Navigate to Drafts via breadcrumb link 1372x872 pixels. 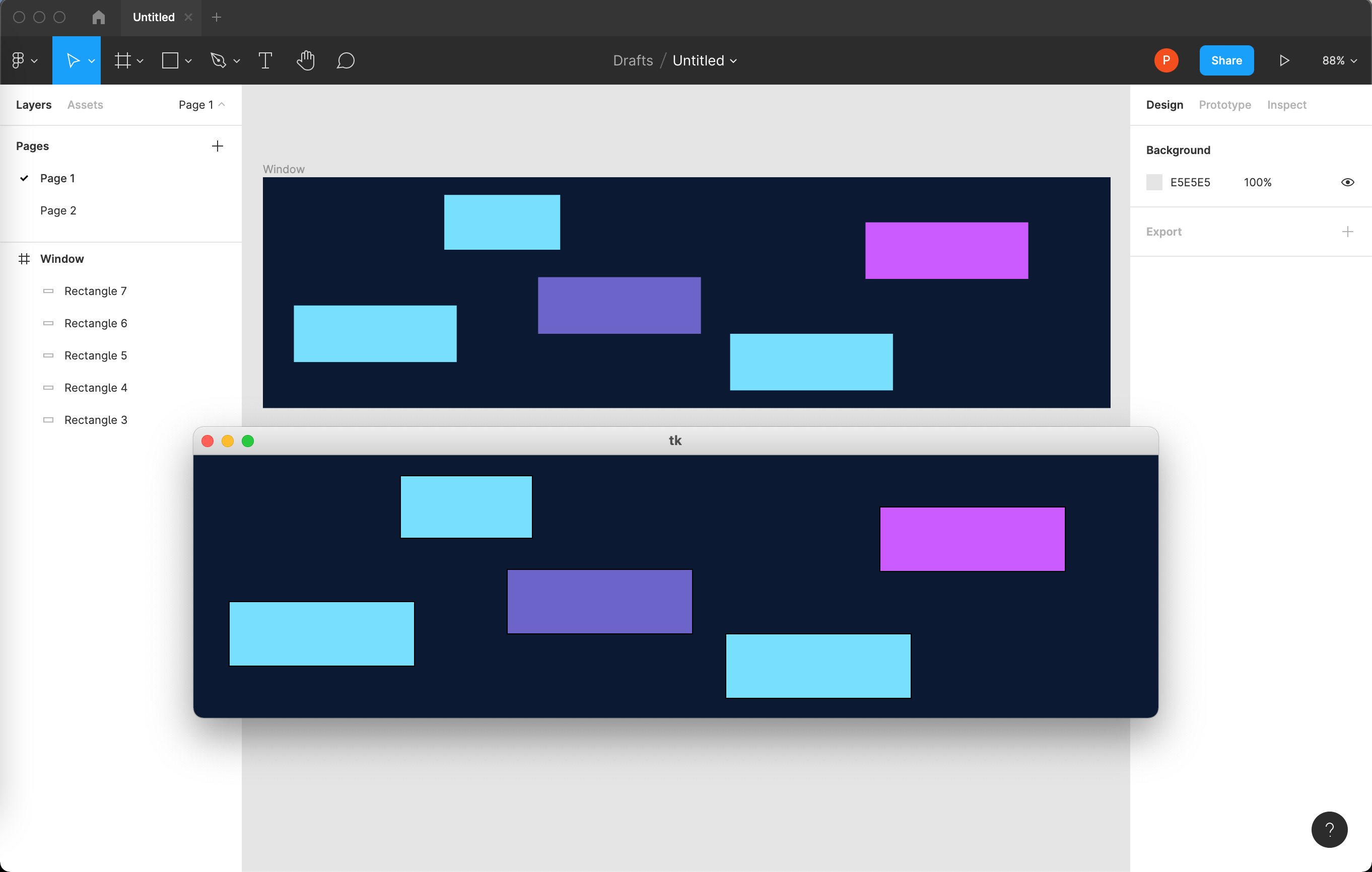[633, 60]
